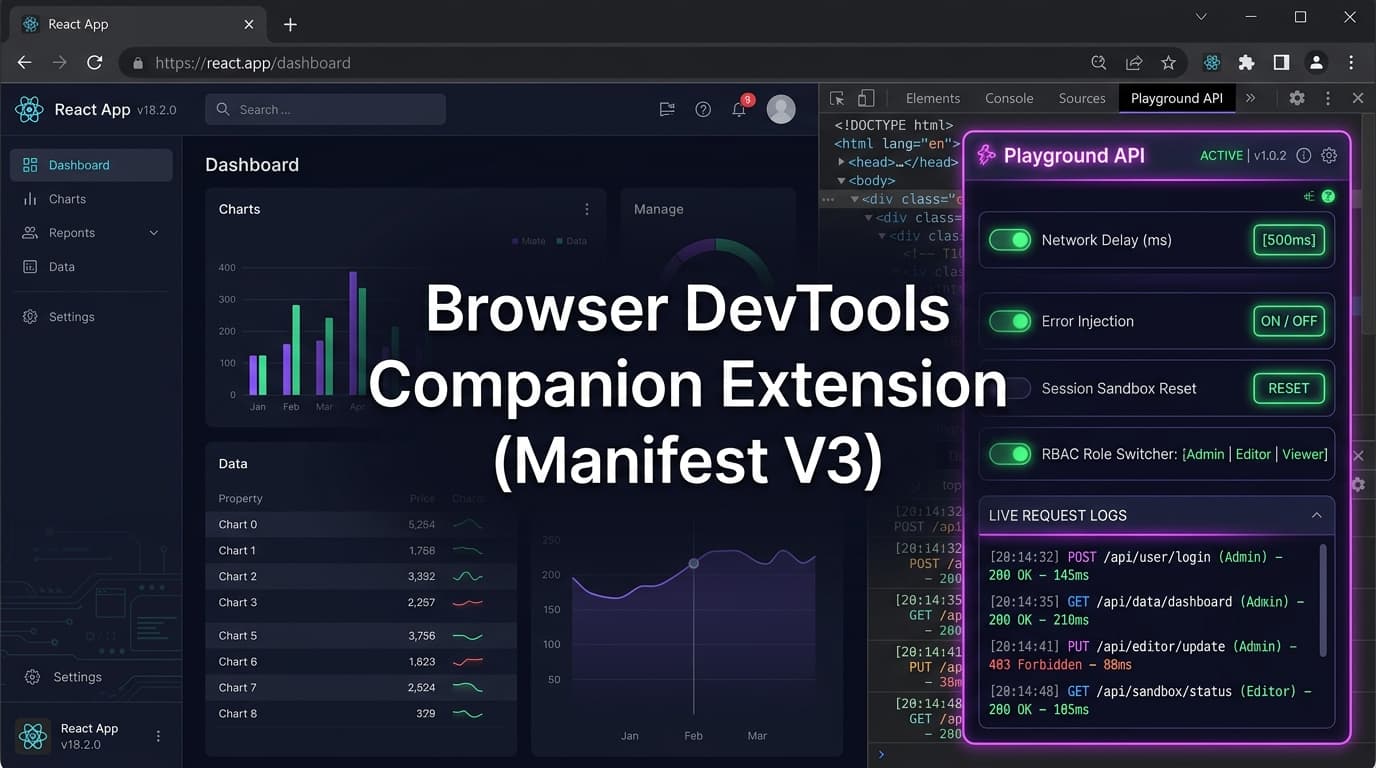Image resolution: width=1376 pixels, height=768 pixels.
Task: Click the Playground API rocket logo
Action: pyautogui.click(x=987, y=155)
